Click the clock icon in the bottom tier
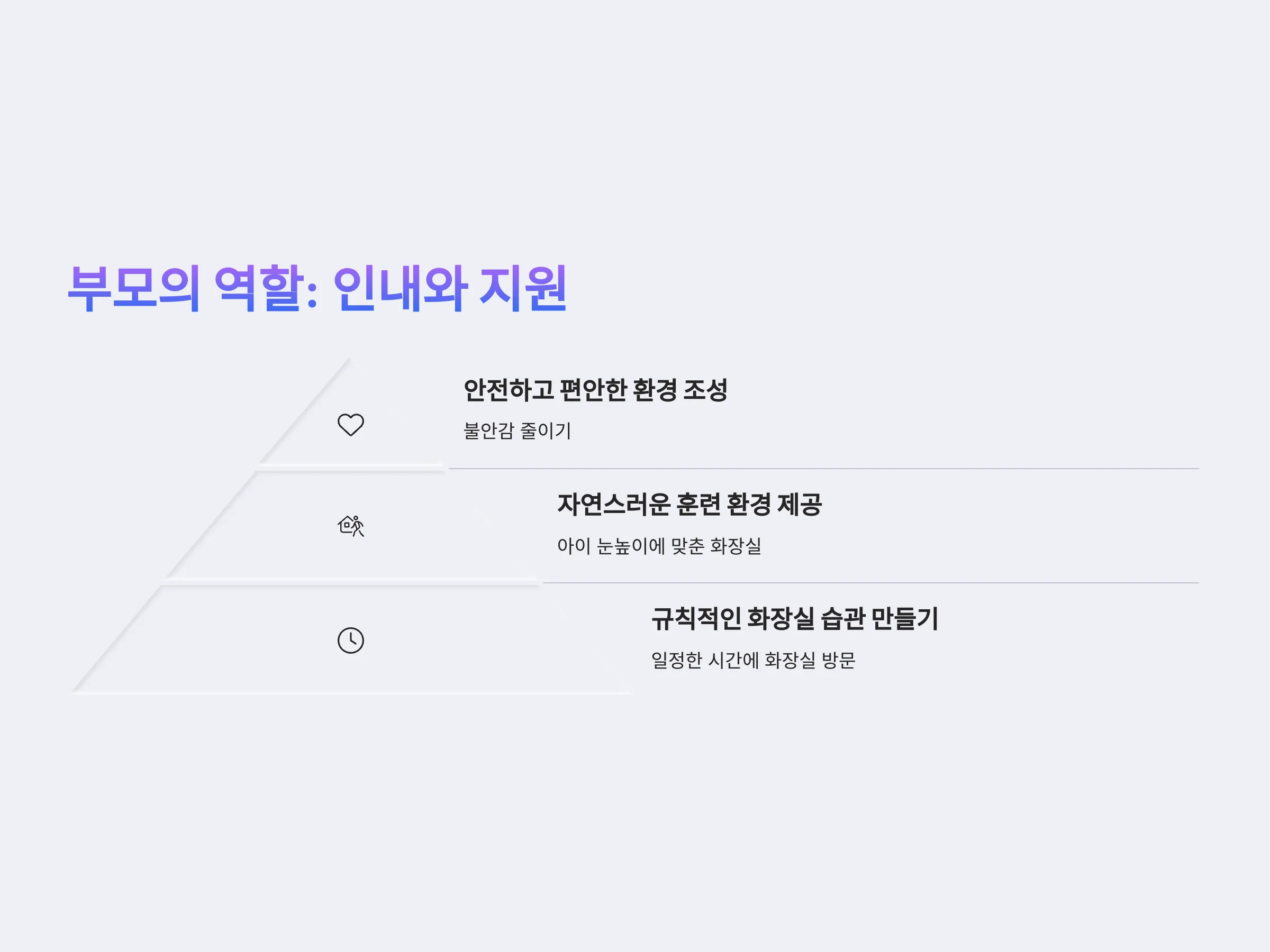 click(350, 640)
